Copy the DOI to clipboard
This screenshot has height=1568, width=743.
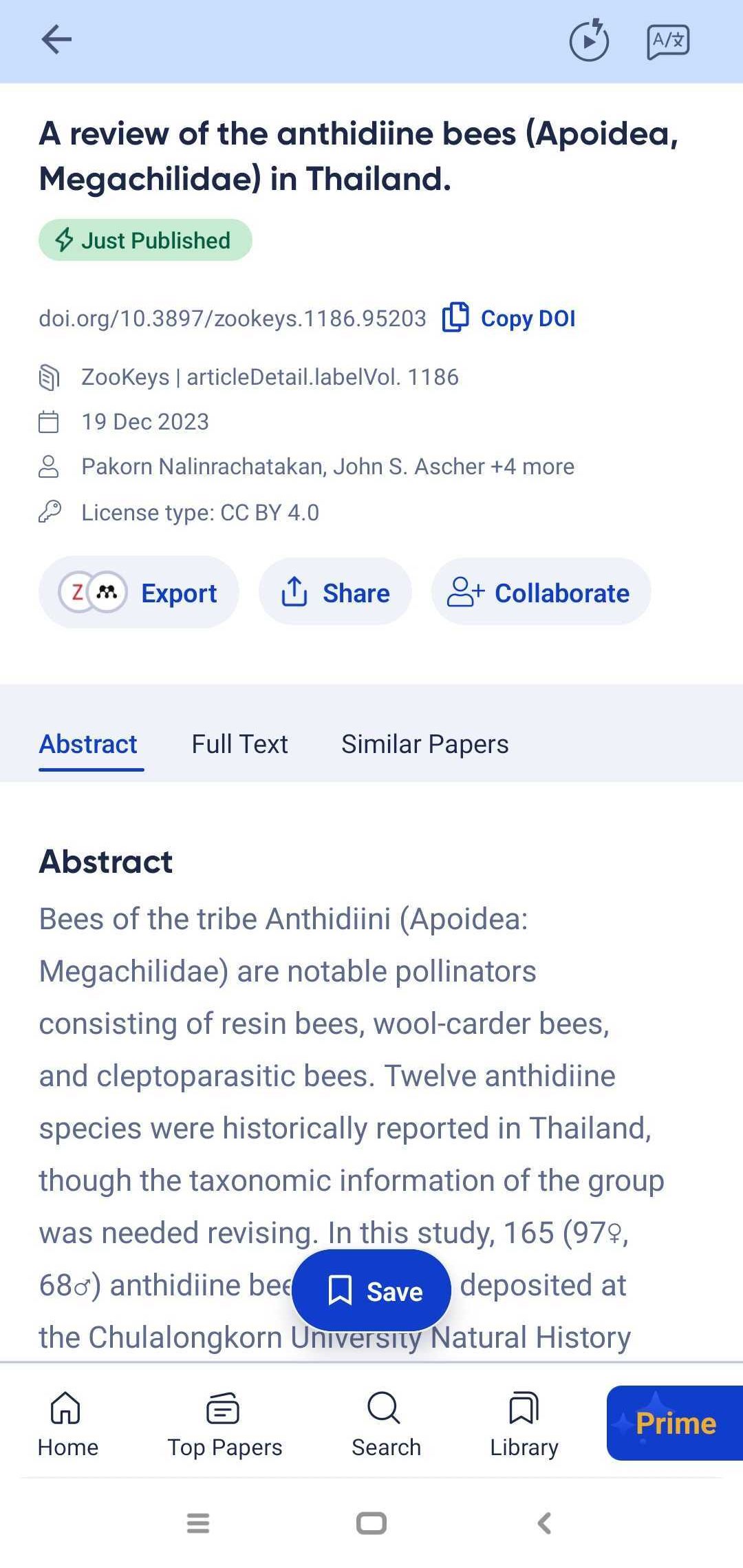click(x=509, y=318)
